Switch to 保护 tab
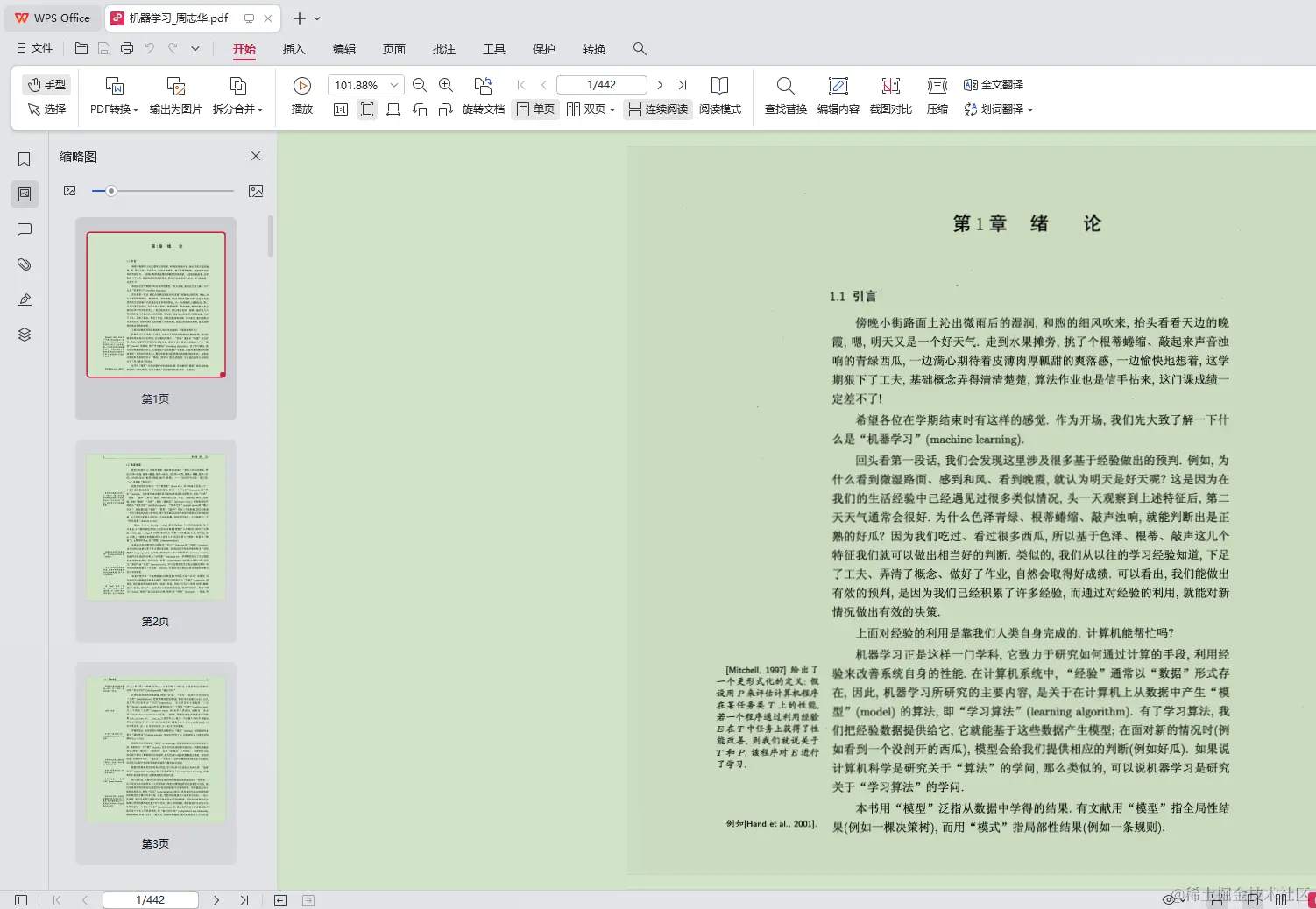 click(544, 49)
